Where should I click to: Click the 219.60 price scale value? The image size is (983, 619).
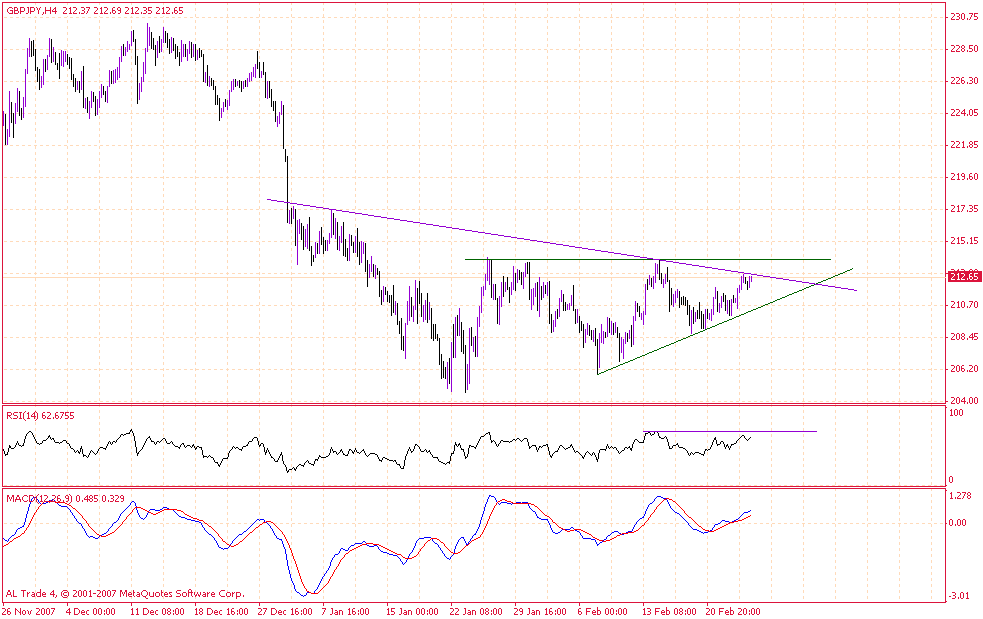tap(964, 177)
